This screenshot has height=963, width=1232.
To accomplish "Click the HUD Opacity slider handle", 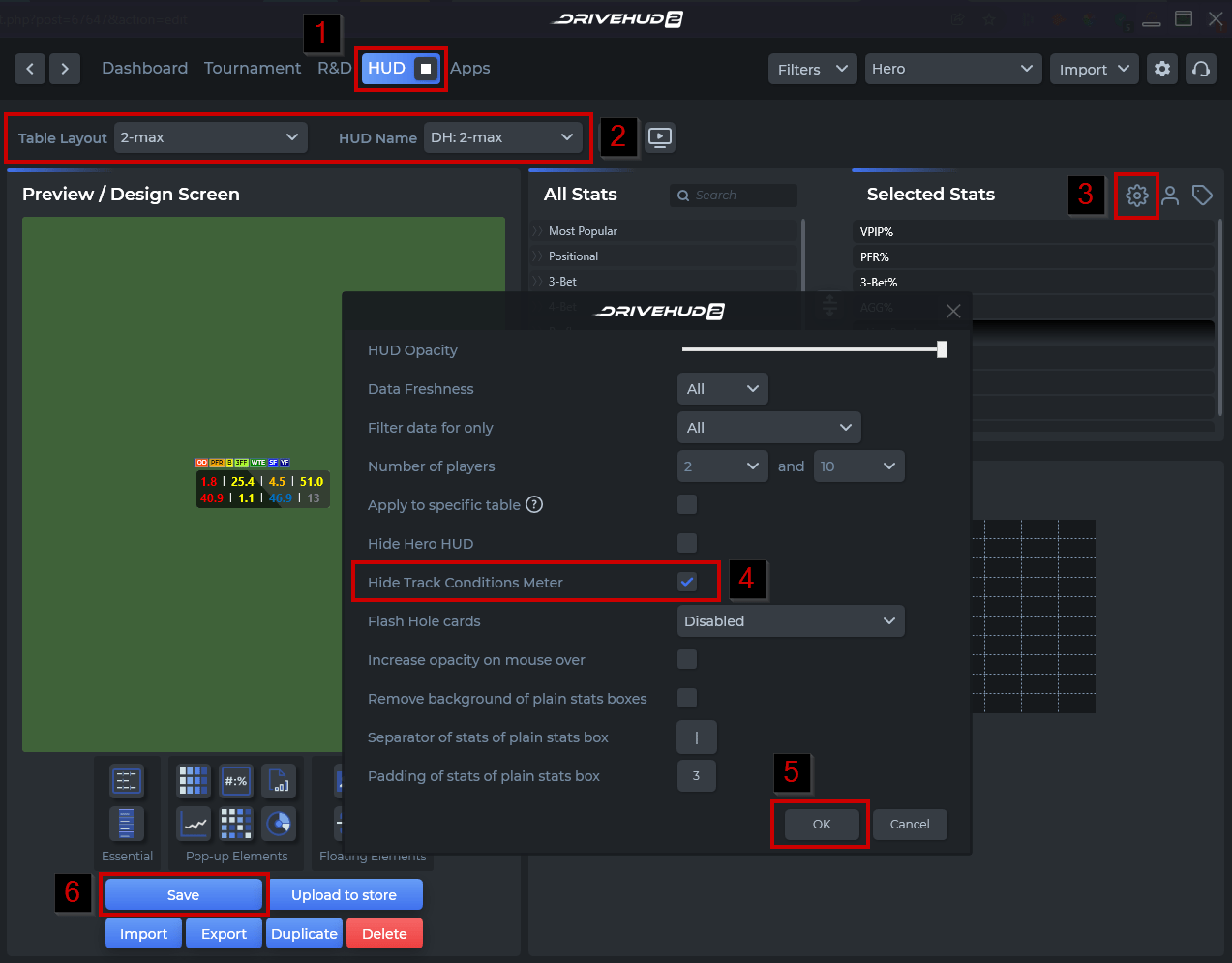I will pos(942,349).
